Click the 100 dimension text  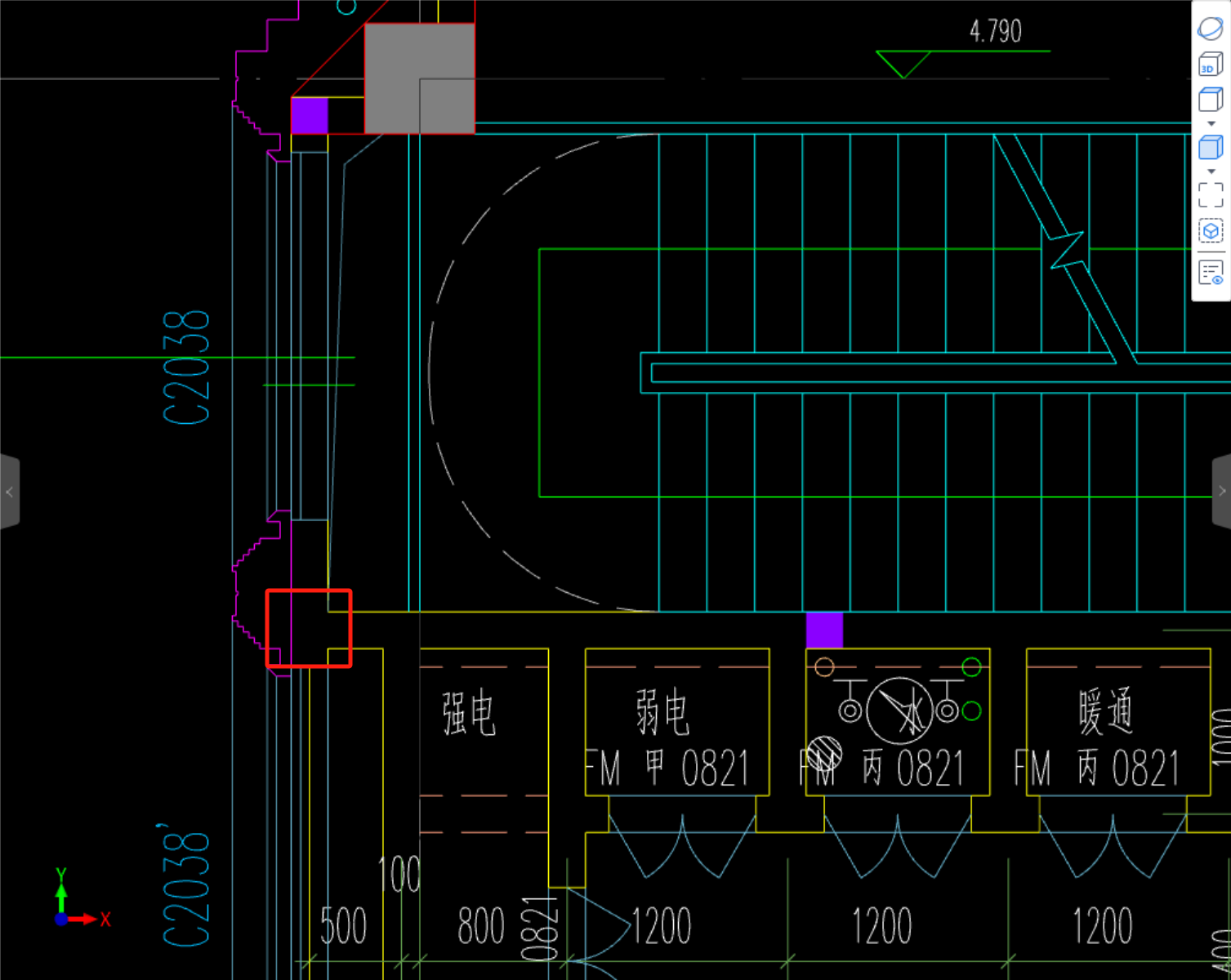pyautogui.click(x=399, y=875)
